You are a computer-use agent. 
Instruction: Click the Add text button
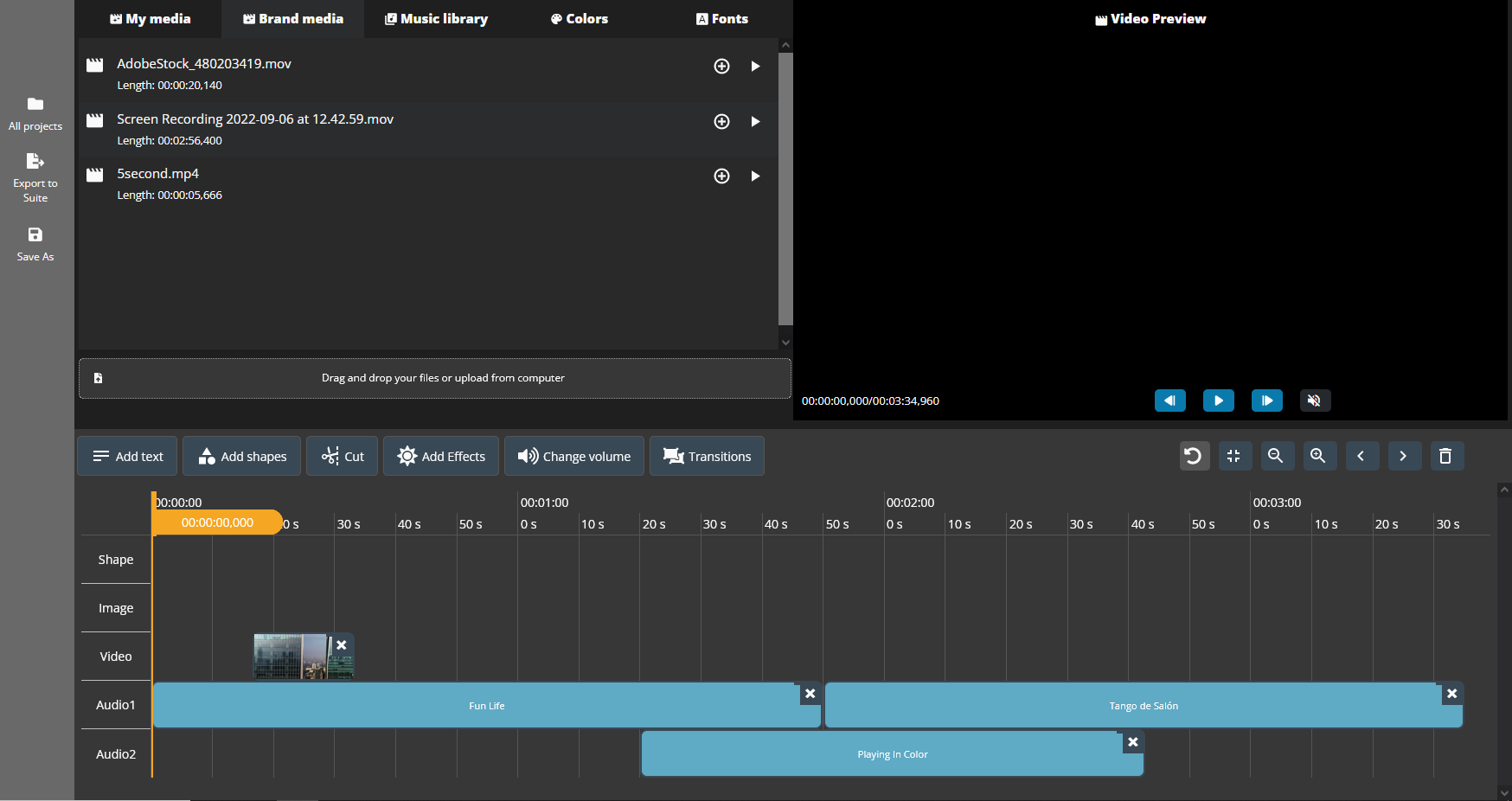tap(127, 456)
